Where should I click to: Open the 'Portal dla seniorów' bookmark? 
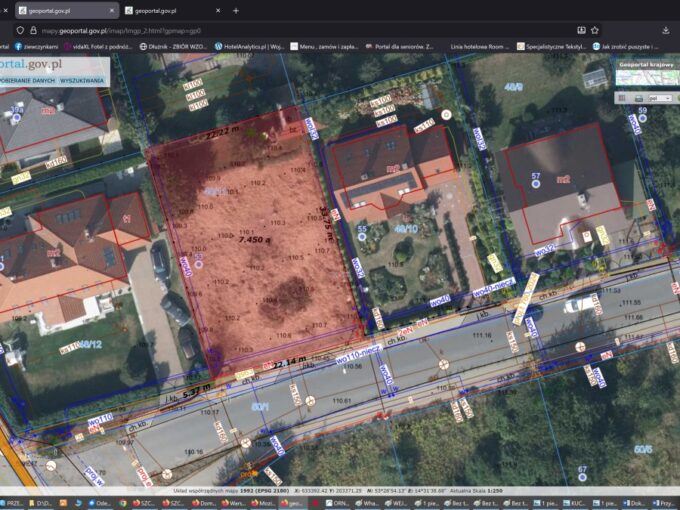400,46
